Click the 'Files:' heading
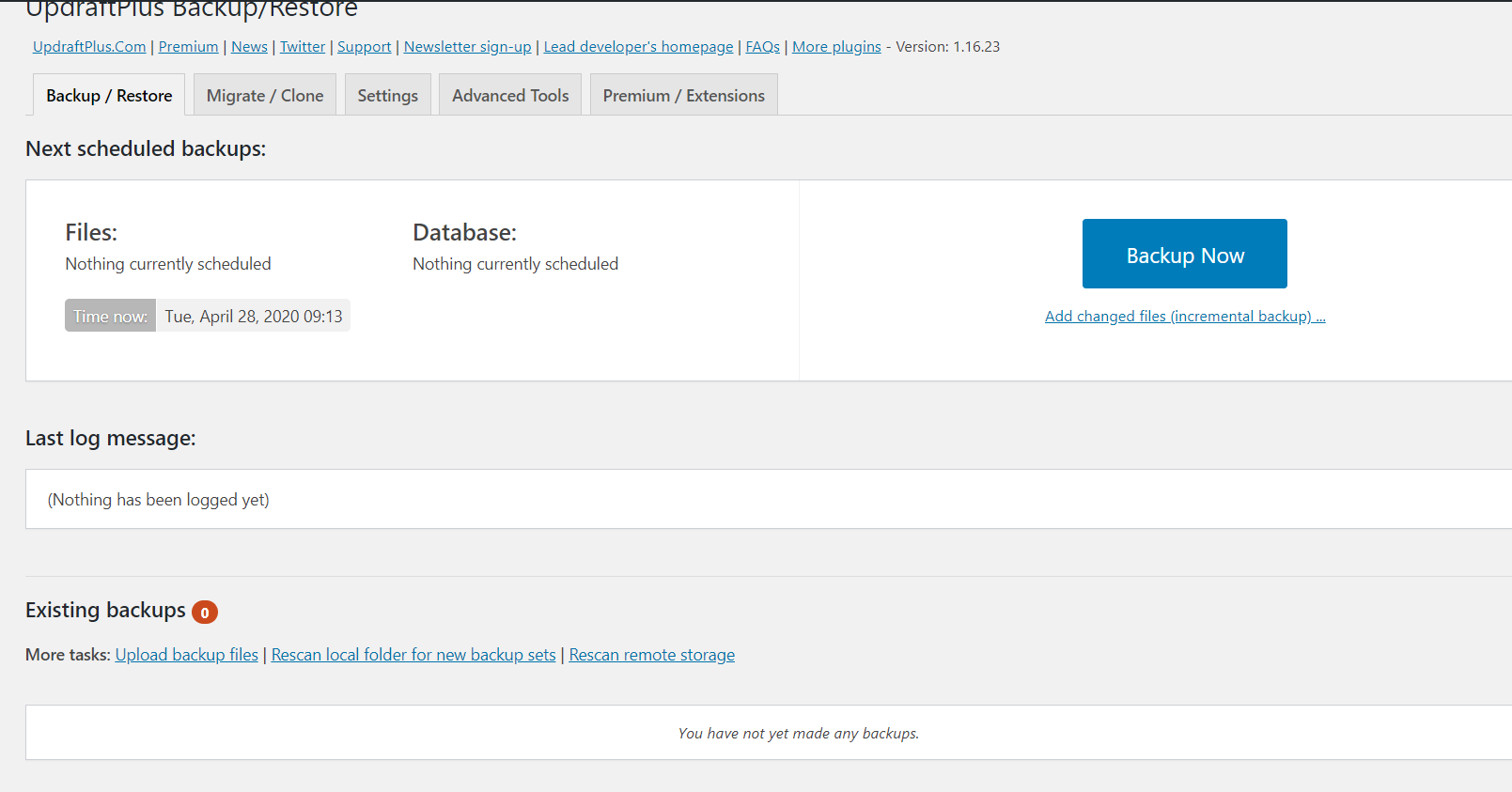This screenshot has height=792, width=1512. [91, 232]
